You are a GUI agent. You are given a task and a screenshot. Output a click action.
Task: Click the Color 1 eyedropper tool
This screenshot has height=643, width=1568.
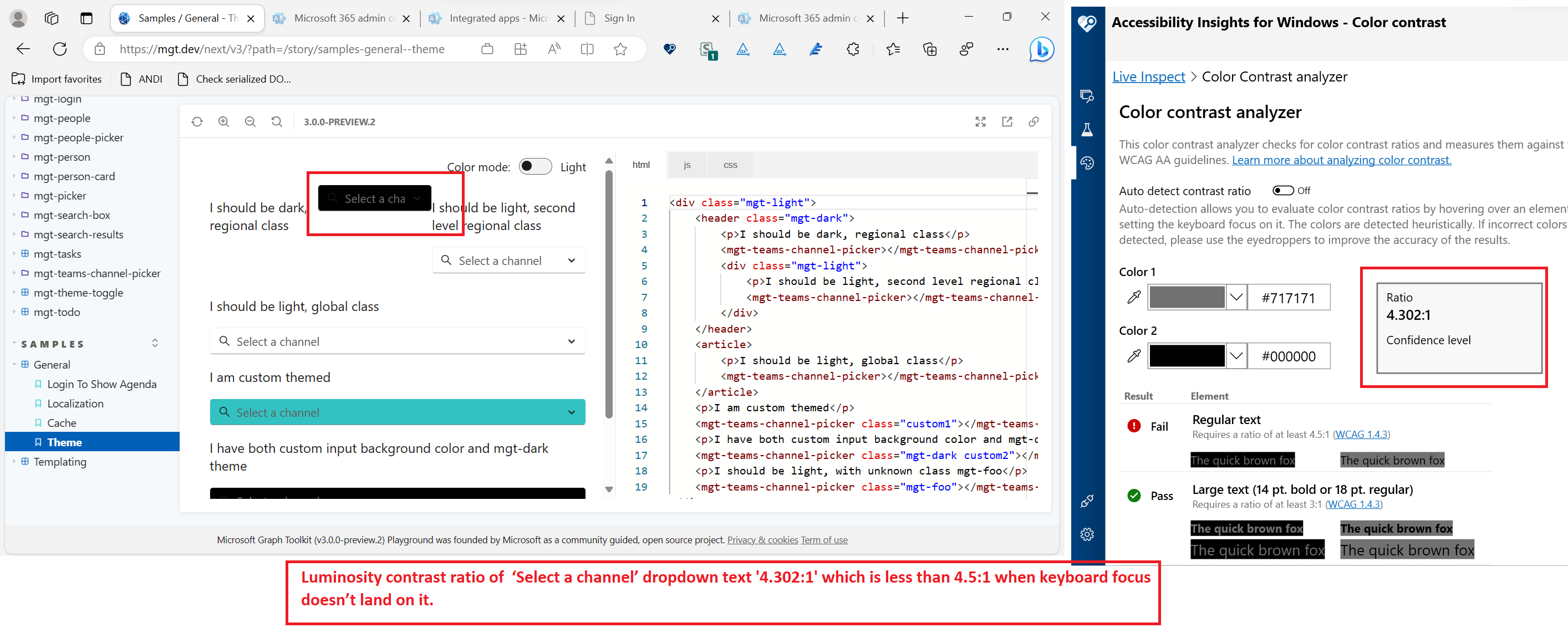(1133, 297)
